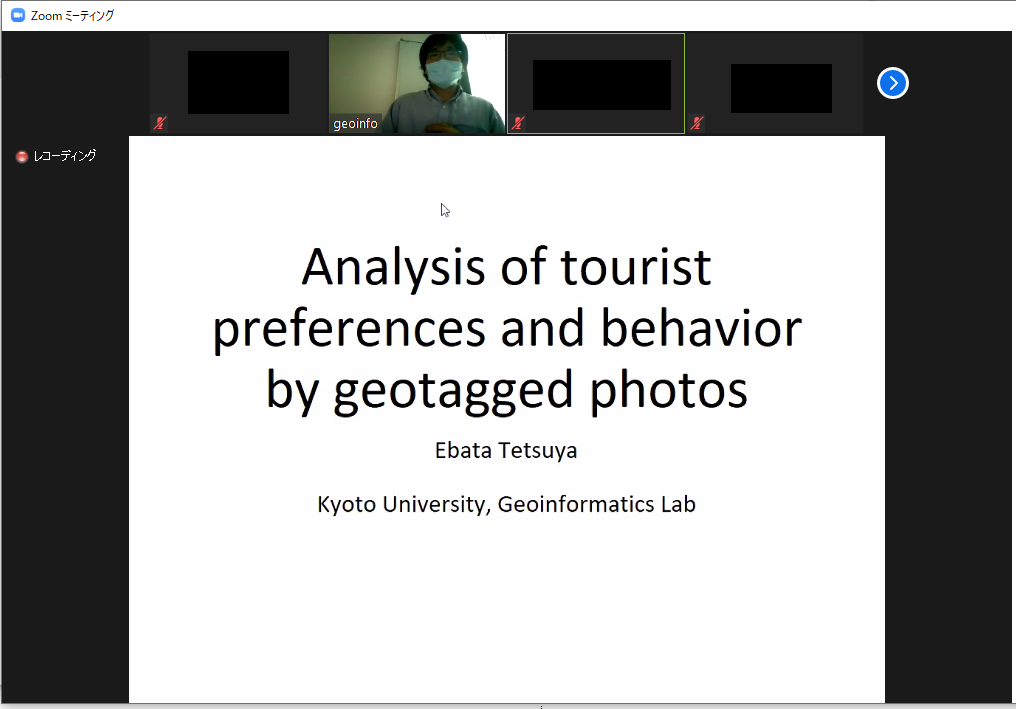Viewport: 1016px width, 709px height.
Task: Click muted mic icon on fourth participant tile
Action: (x=697, y=122)
